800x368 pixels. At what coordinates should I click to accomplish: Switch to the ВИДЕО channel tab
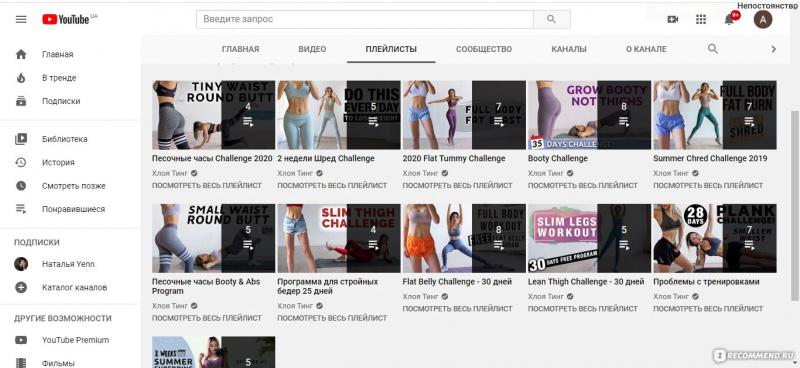tap(312, 50)
